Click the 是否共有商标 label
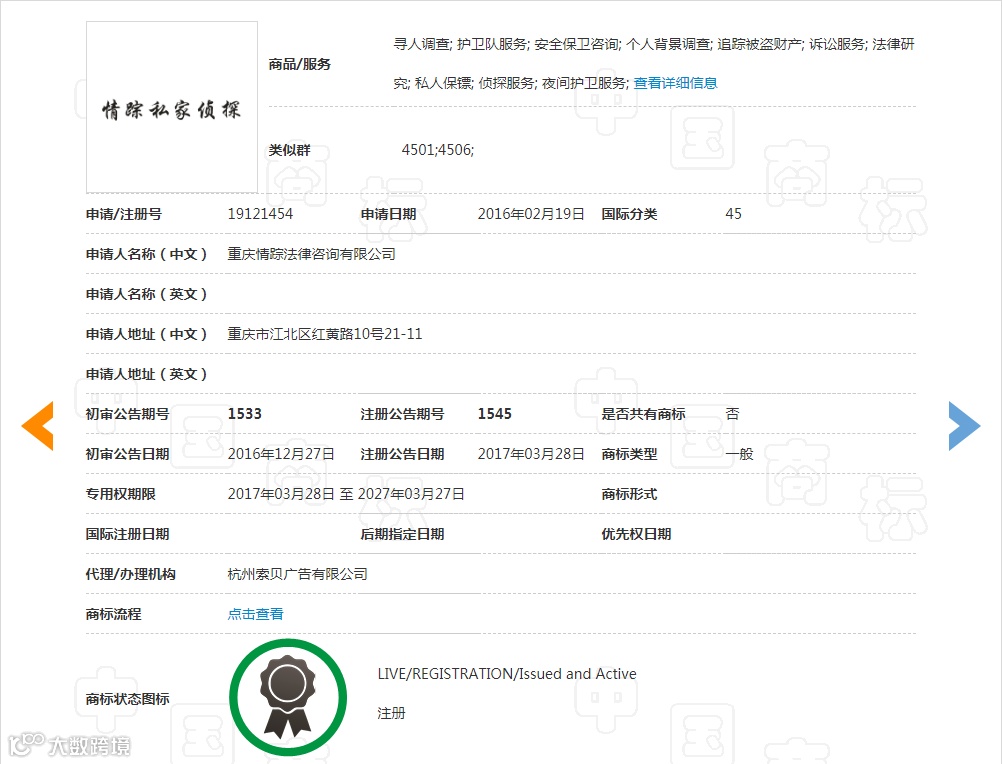The image size is (1002, 764). pos(643,414)
